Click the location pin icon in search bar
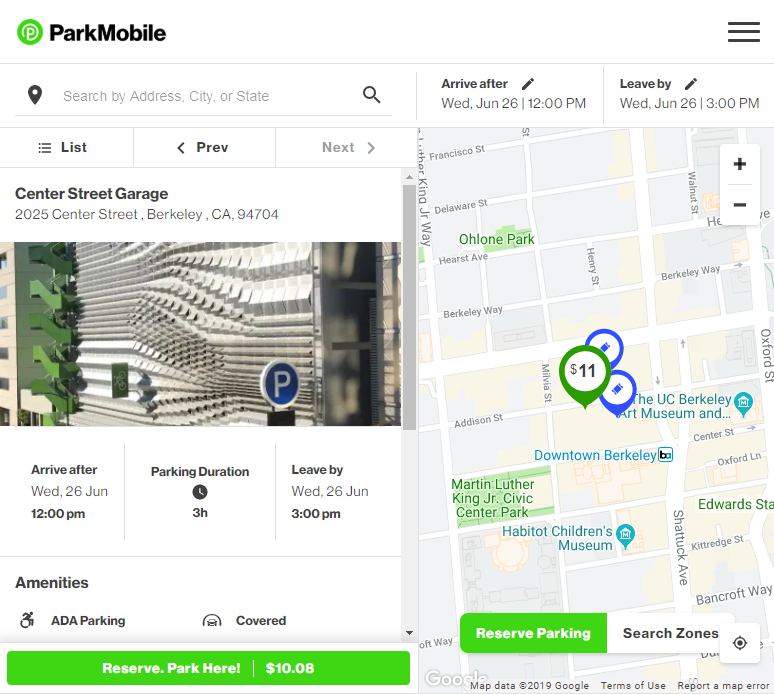Image resolution: width=774 pixels, height=694 pixels. [35, 95]
